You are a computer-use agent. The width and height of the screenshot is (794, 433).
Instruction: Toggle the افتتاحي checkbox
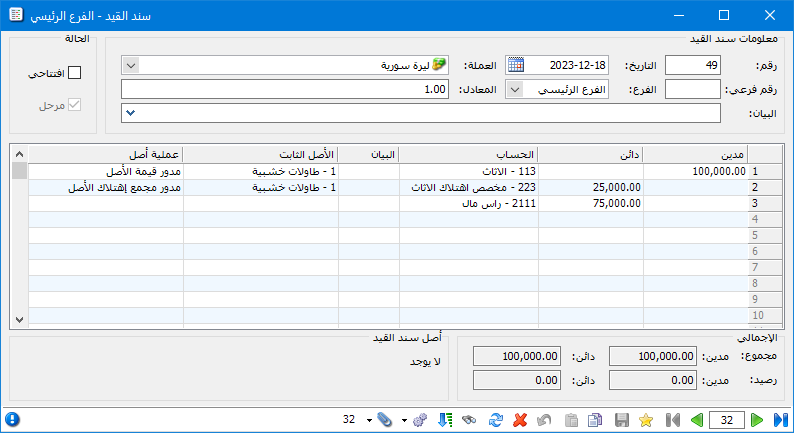(x=74, y=73)
